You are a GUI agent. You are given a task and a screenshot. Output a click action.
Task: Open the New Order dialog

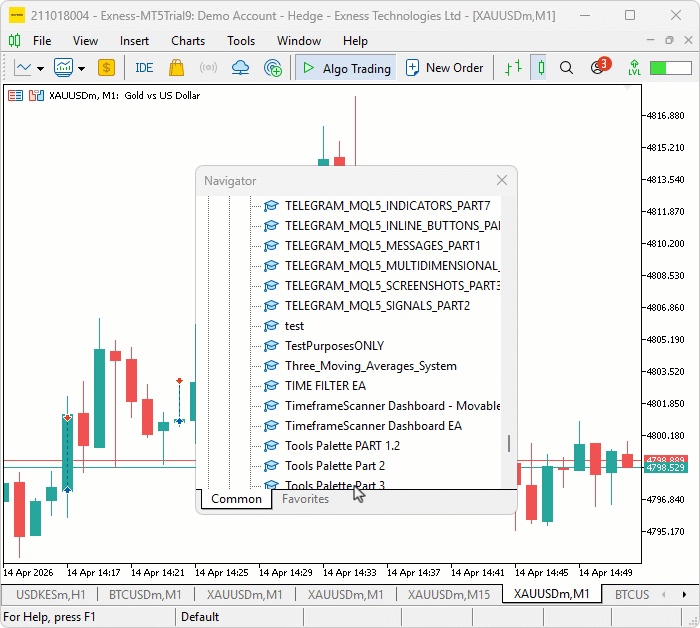click(444, 68)
